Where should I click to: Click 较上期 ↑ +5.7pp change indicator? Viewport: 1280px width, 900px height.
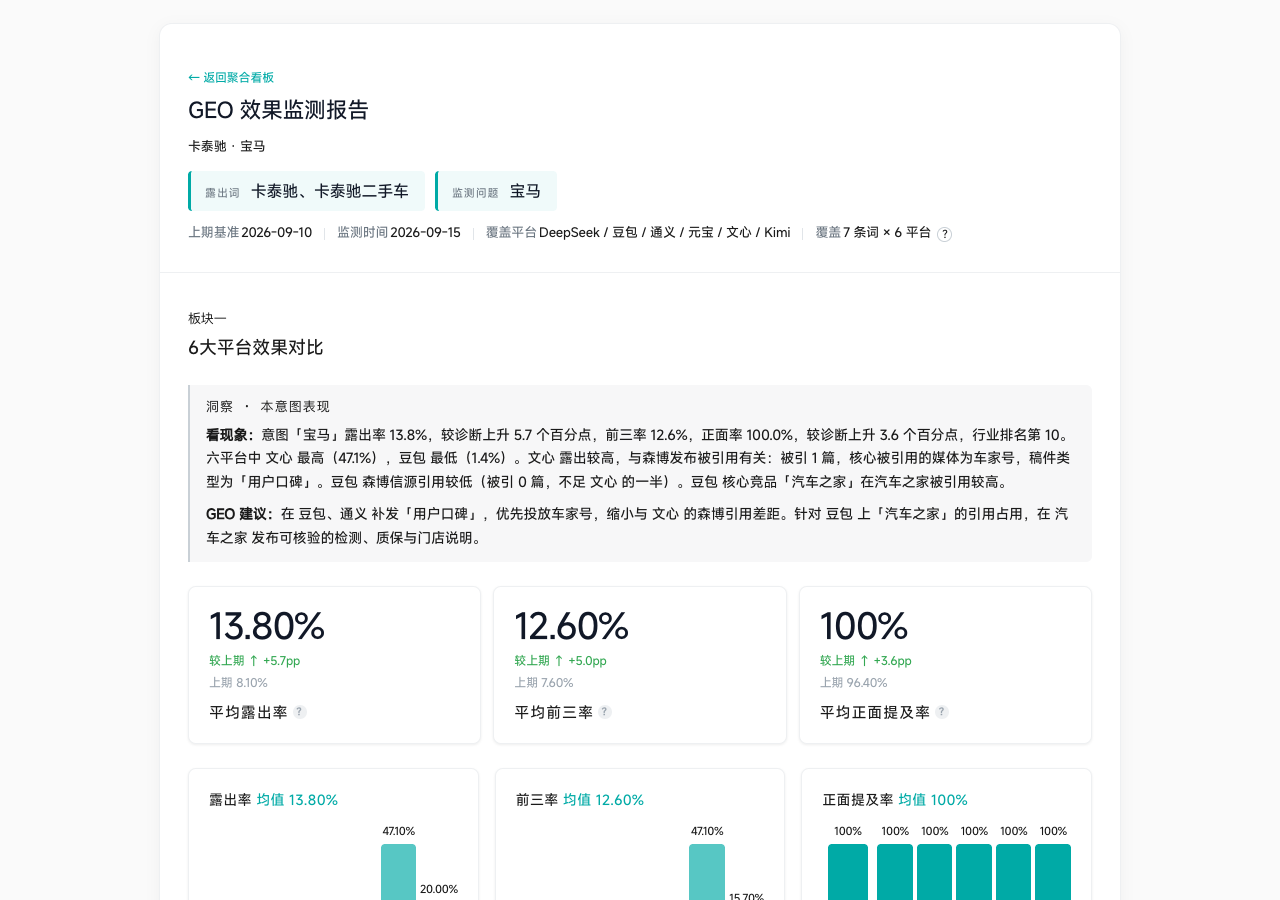click(255, 661)
